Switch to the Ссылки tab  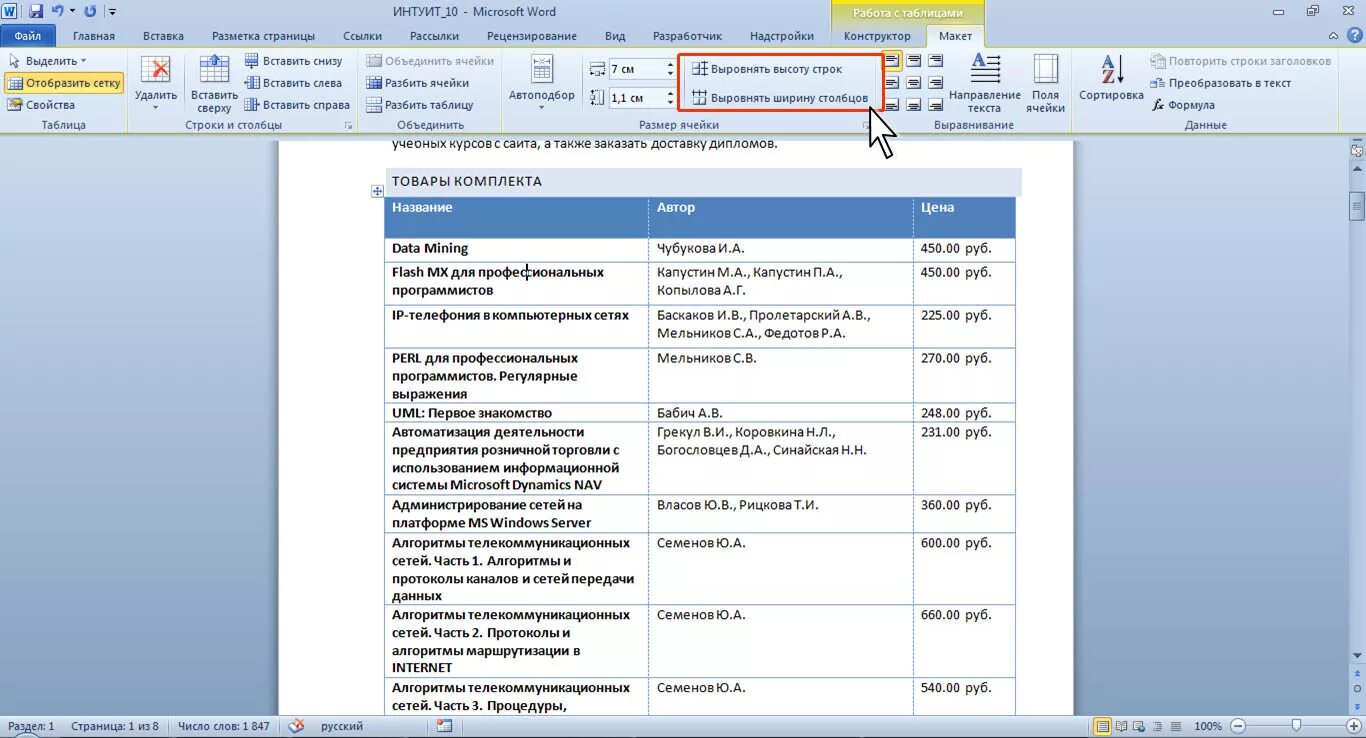pos(362,36)
